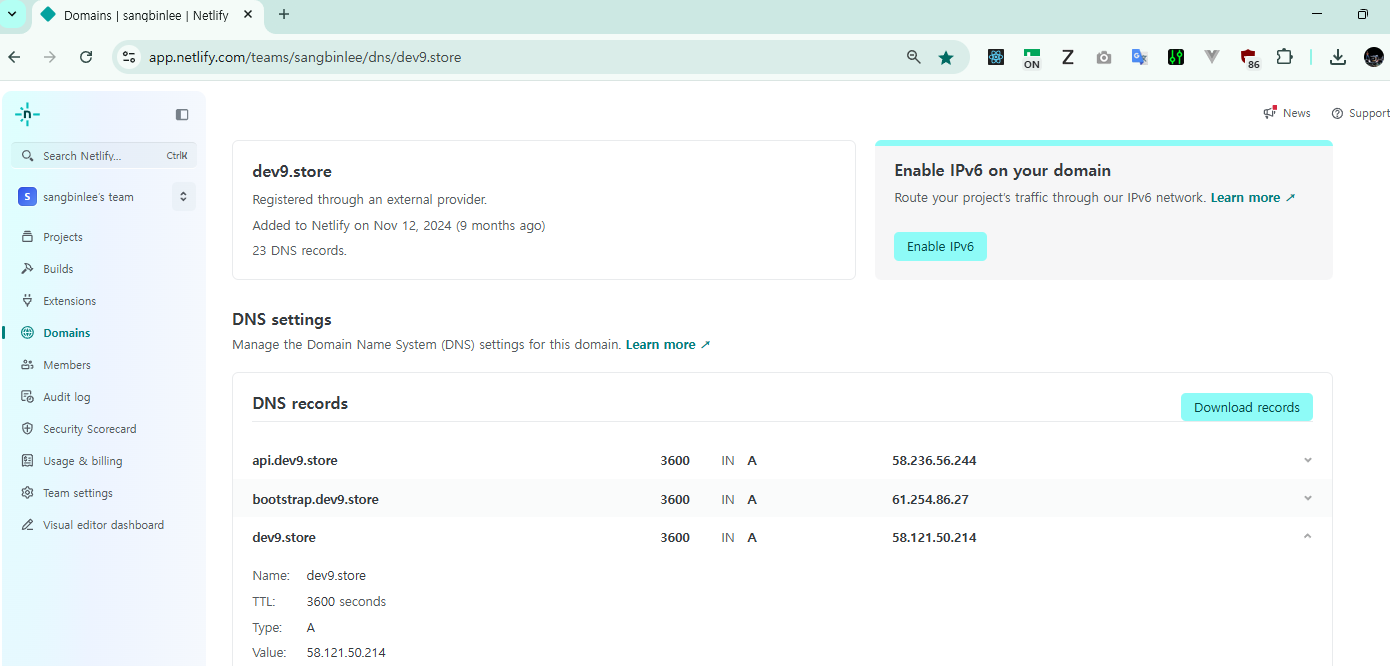Image resolution: width=1390 pixels, height=666 pixels.
Task: Click the Security Scorecard shield icon
Action: (x=27, y=429)
